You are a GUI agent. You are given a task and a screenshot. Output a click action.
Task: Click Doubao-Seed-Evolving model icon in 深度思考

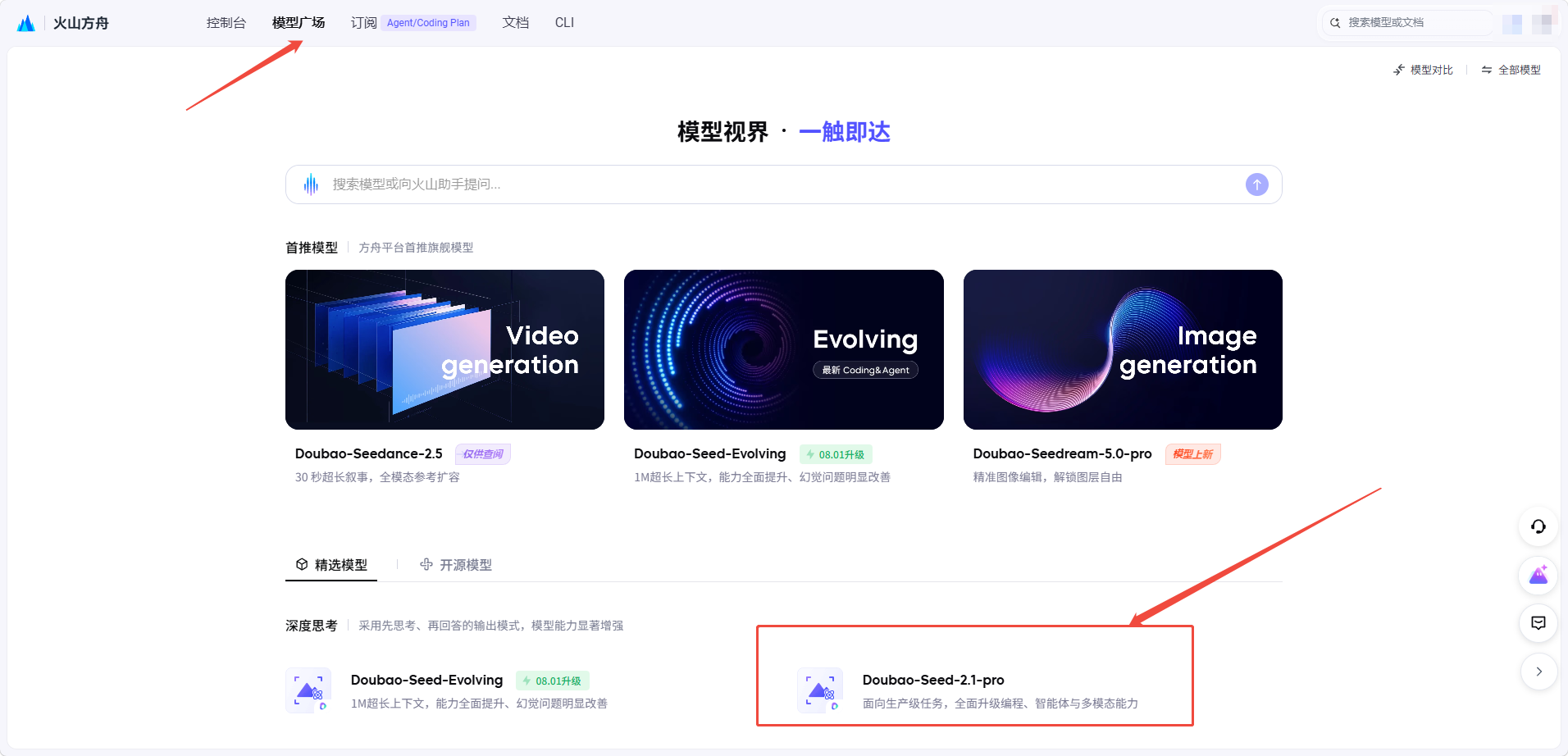(x=308, y=690)
